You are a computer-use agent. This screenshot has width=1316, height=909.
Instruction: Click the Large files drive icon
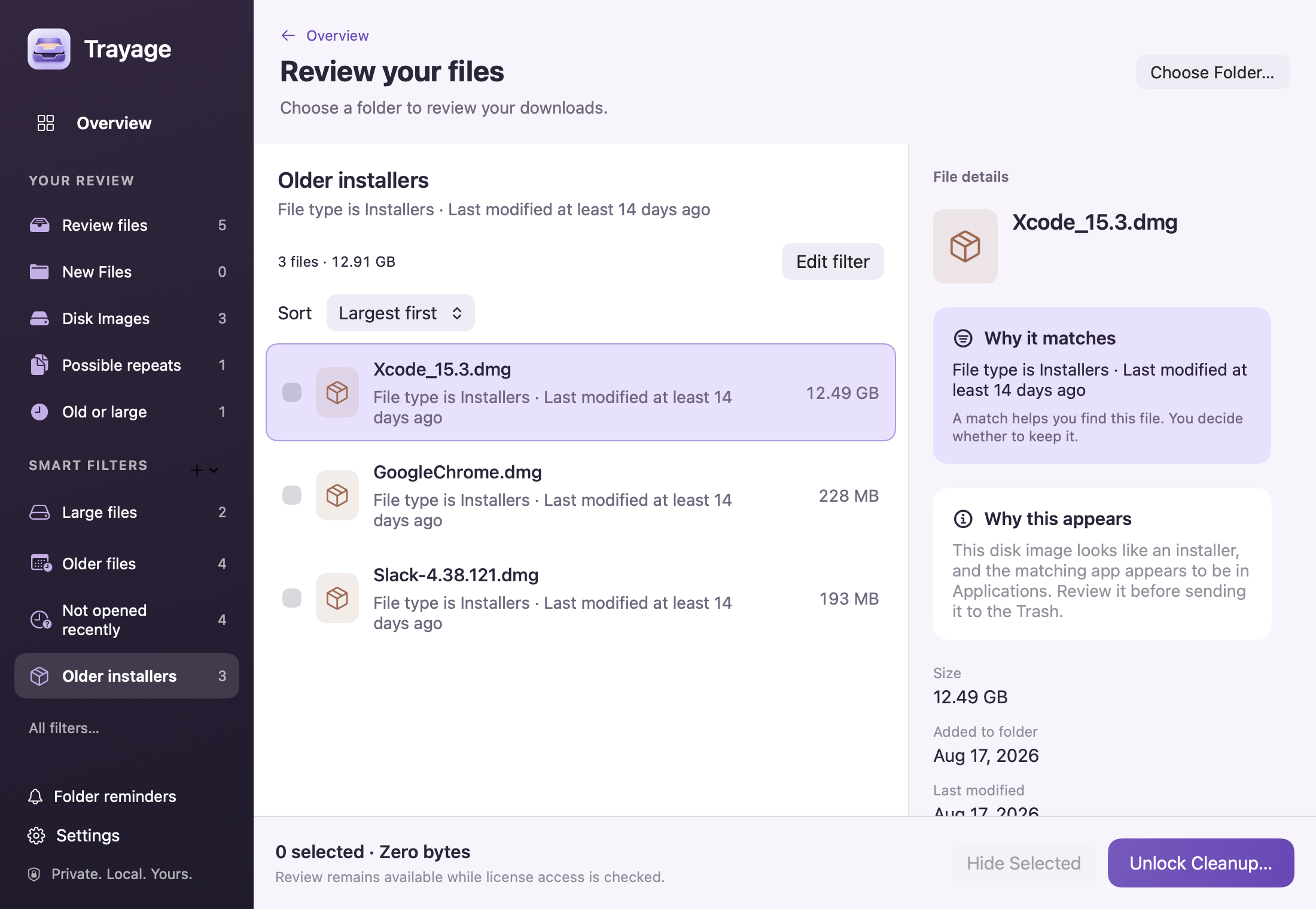pos(39,512)
